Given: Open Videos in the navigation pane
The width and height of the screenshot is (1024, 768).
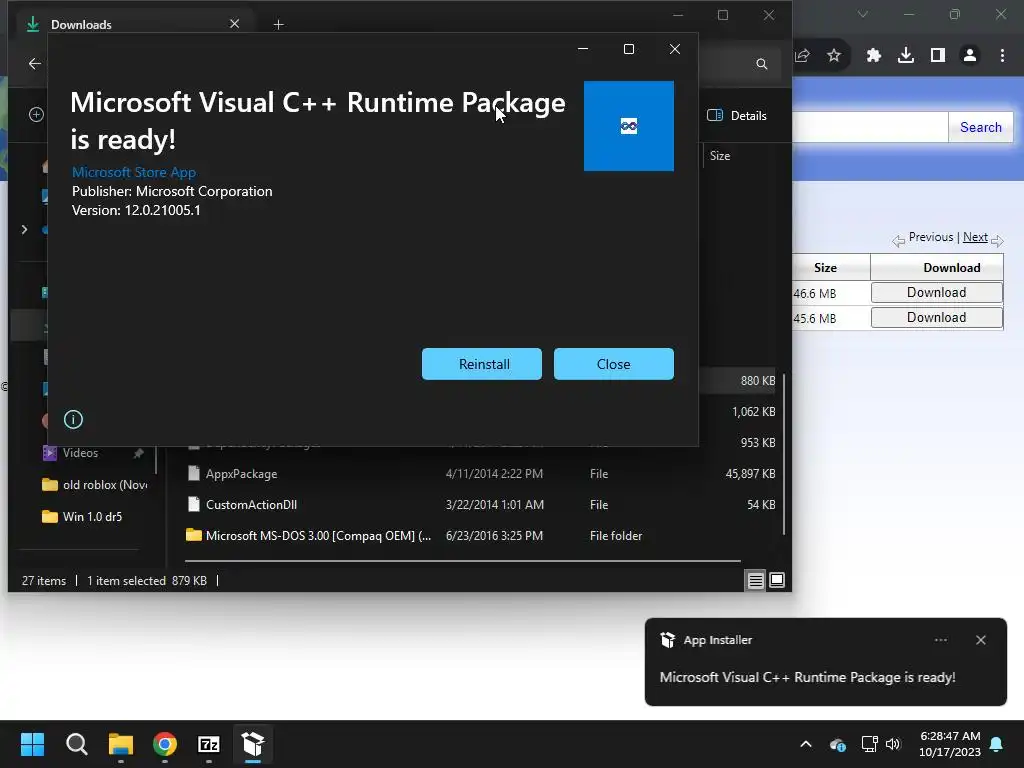Looking at the screenshot, I should [80, 453].
